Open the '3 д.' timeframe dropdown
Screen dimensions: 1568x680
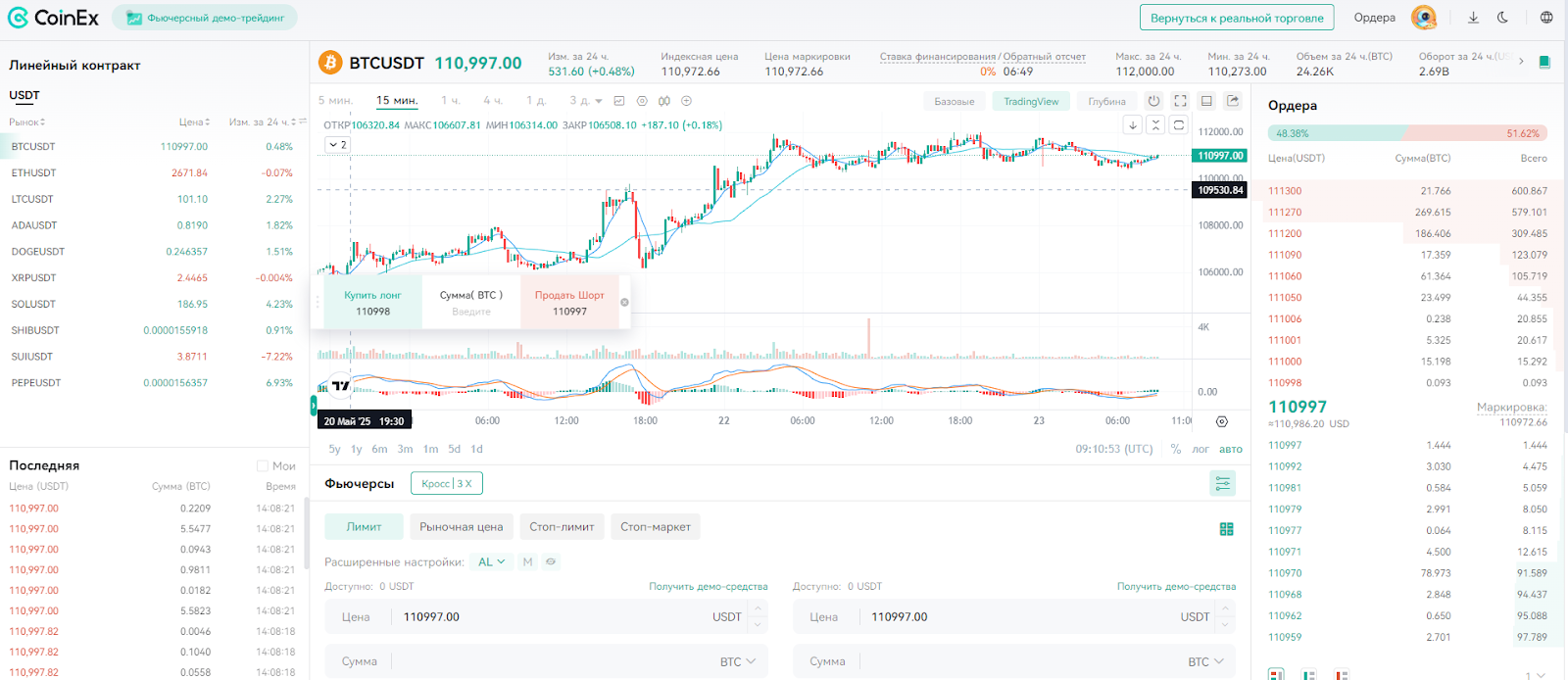tap(585, 101)
